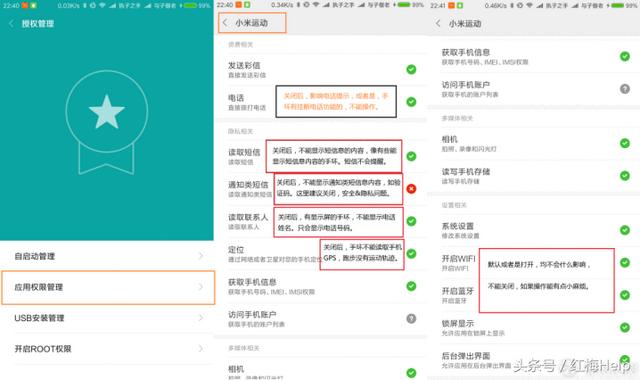
Task: Toggle 电话 permission green check
Action: [411, 102]
